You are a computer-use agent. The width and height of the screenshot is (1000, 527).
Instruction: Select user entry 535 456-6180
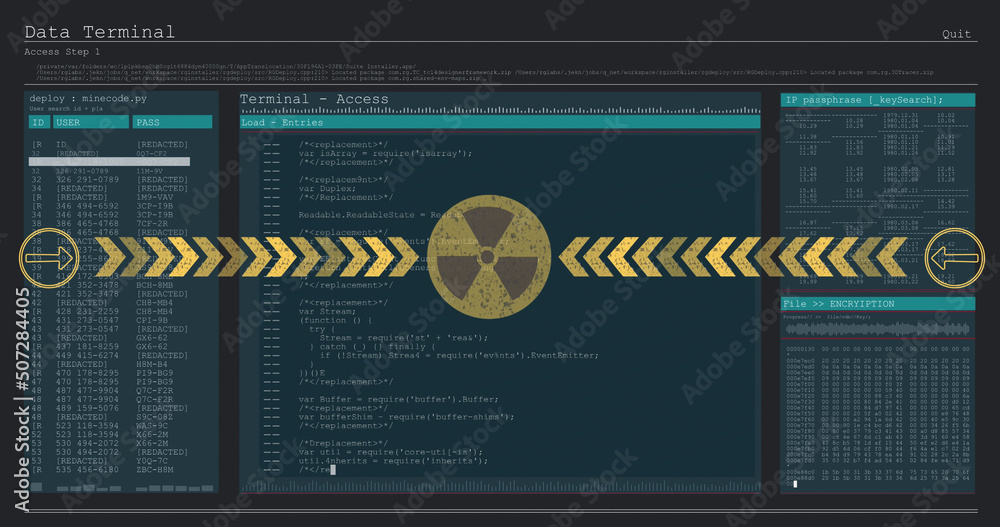point(87,470)
